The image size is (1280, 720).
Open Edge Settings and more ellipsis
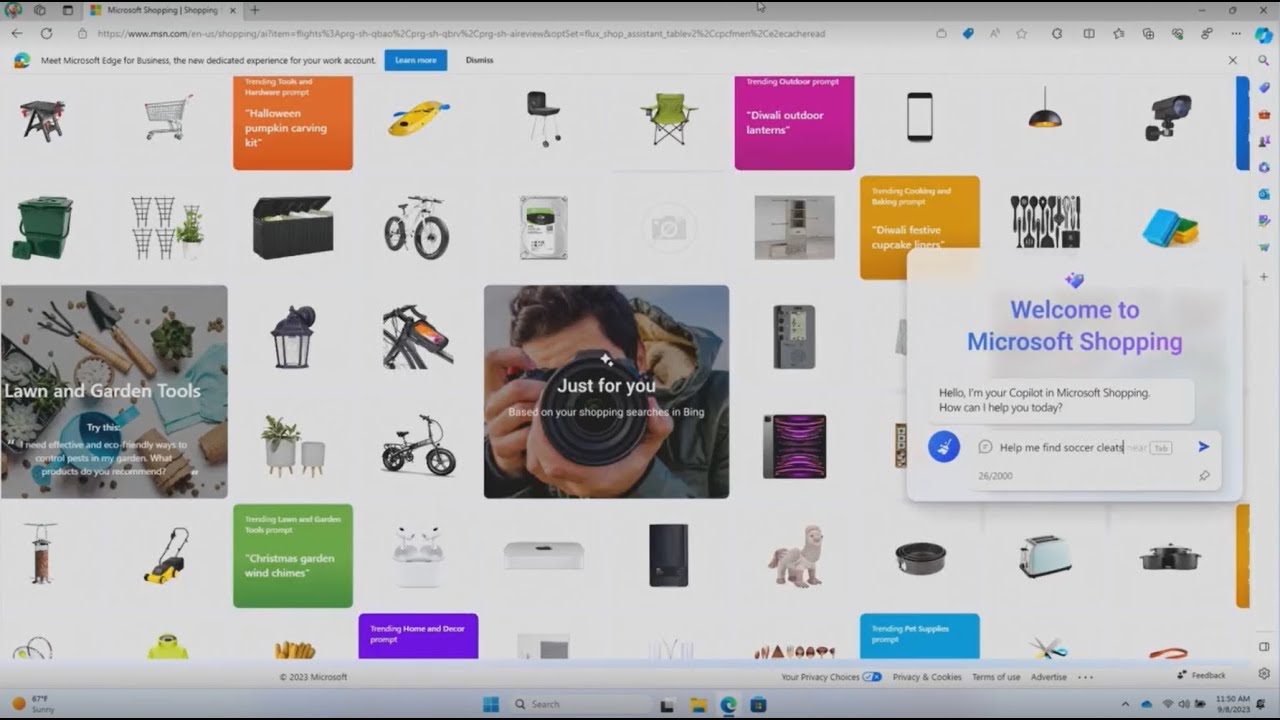point(1235,33)
